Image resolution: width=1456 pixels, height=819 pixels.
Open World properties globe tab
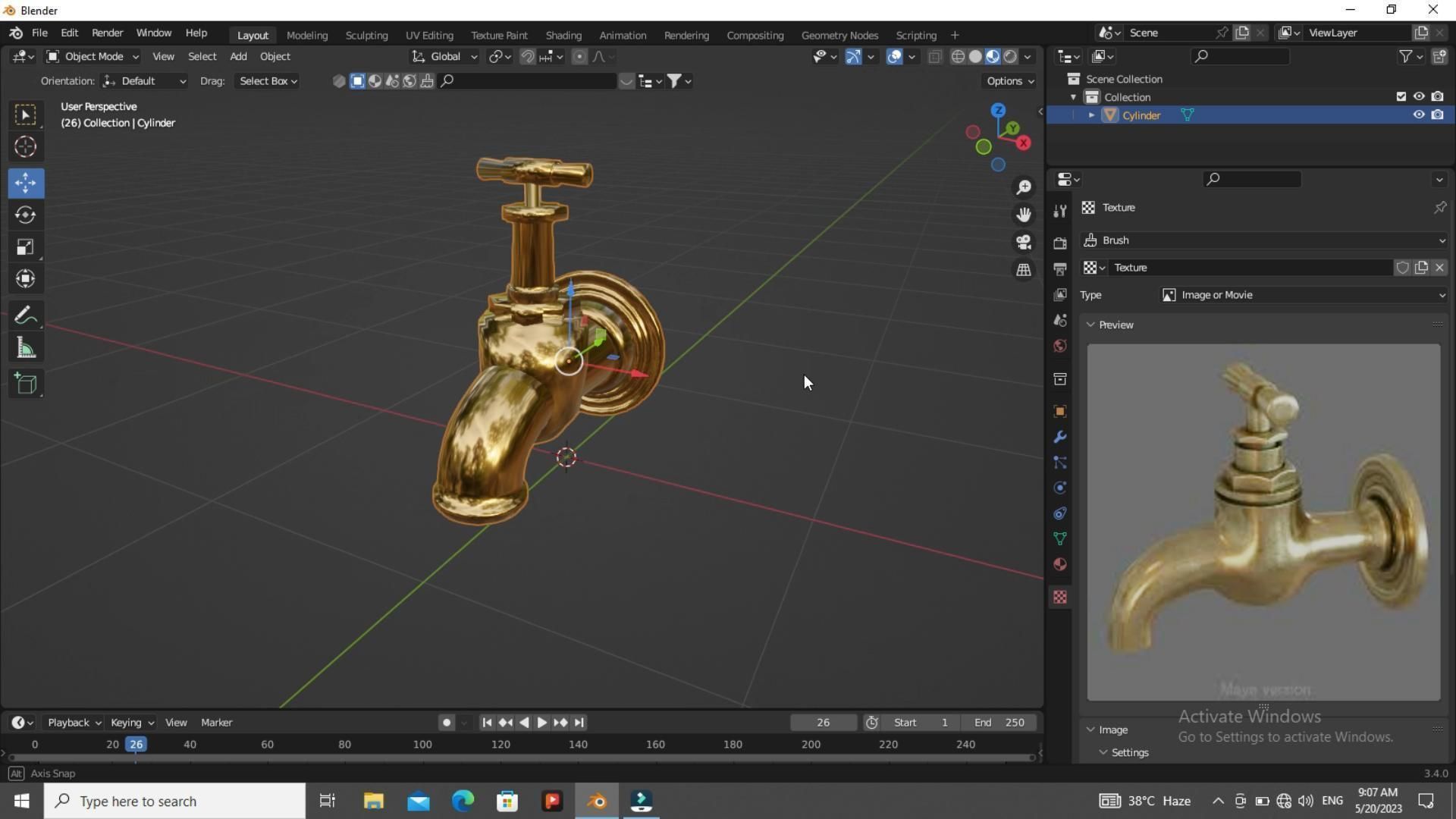1060,346
